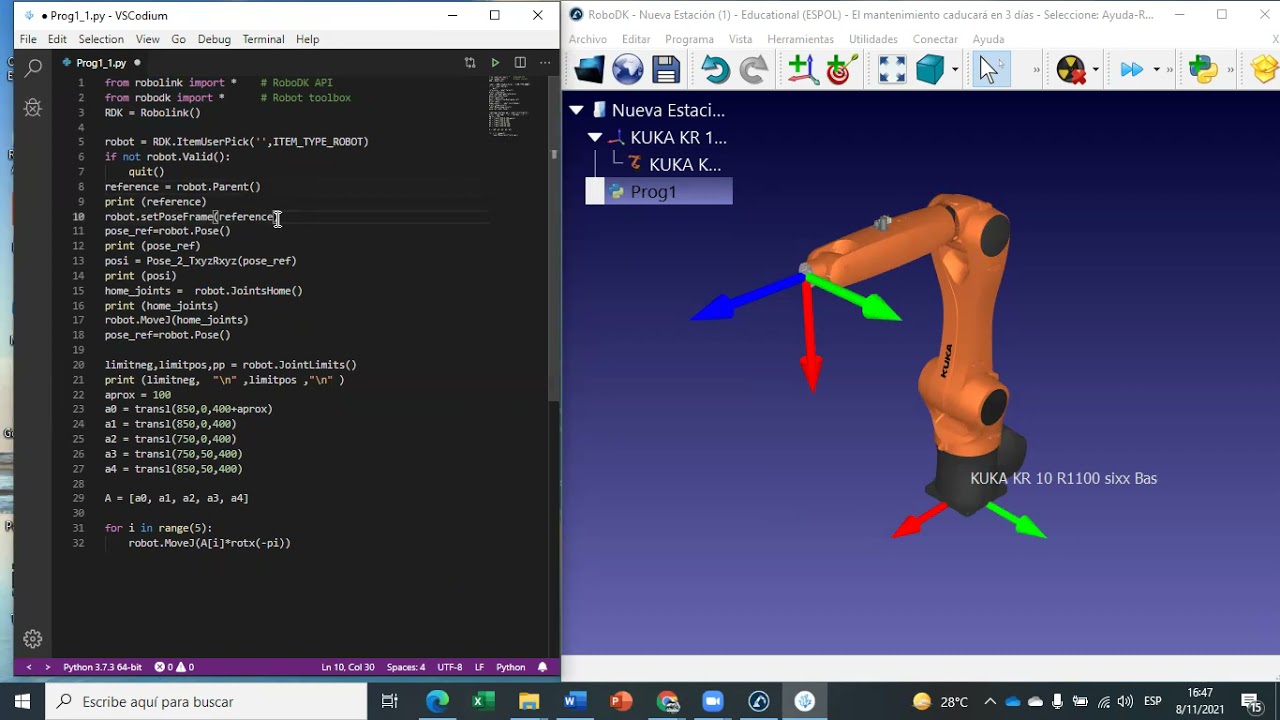
Task: Open view cube dropdown arrow in RoboDK
Action: (955, 70)
